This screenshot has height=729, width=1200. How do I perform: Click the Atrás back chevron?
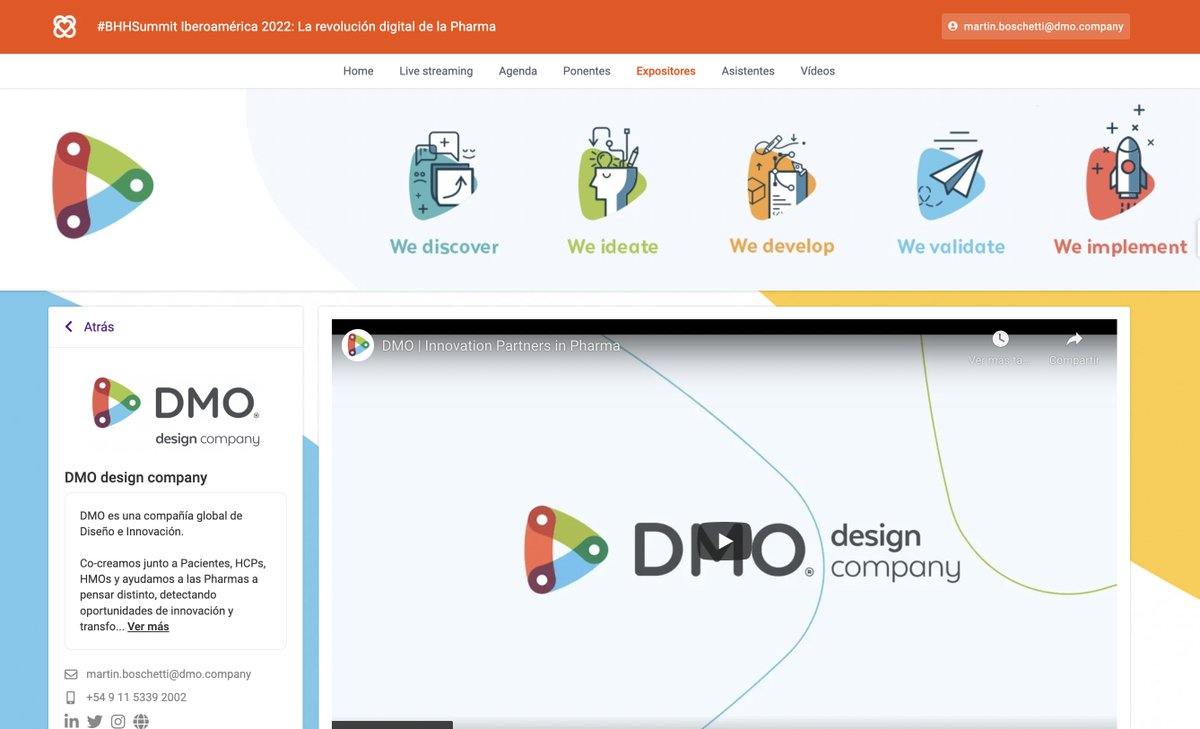pyautogui.click(x=69, y=327)
